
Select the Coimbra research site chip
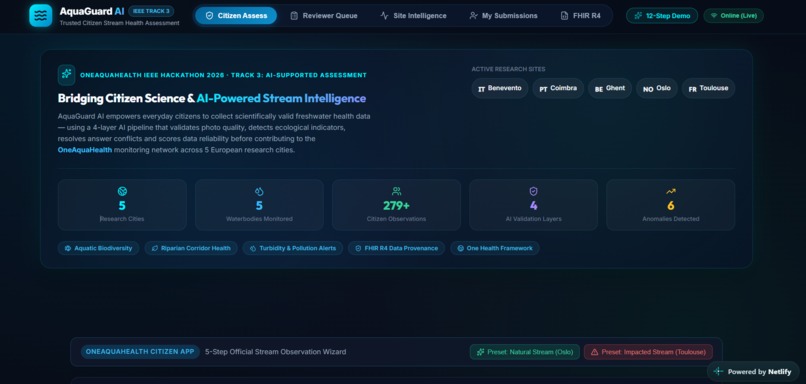(558, 88)
